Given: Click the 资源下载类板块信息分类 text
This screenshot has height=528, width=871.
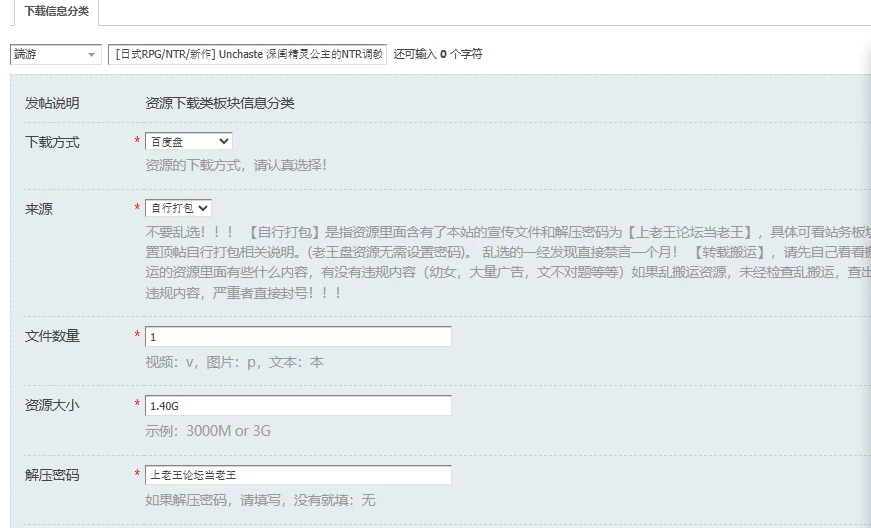Looking at the screenshot, I should [x=220, y=103].
